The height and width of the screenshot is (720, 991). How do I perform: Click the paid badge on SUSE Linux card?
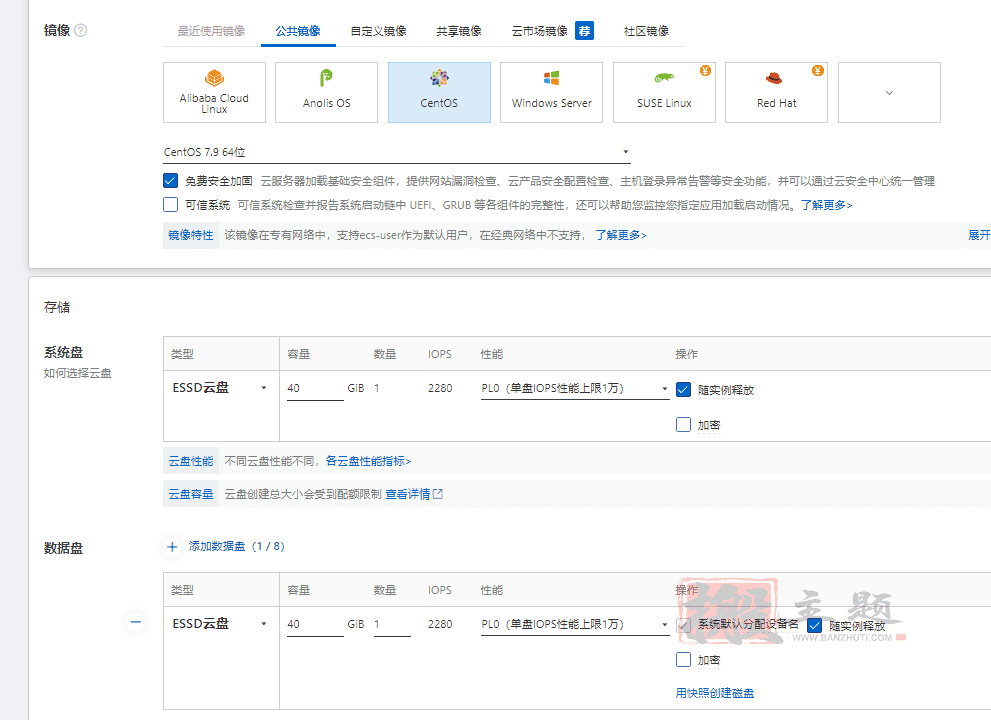click(x=705, y=71)
